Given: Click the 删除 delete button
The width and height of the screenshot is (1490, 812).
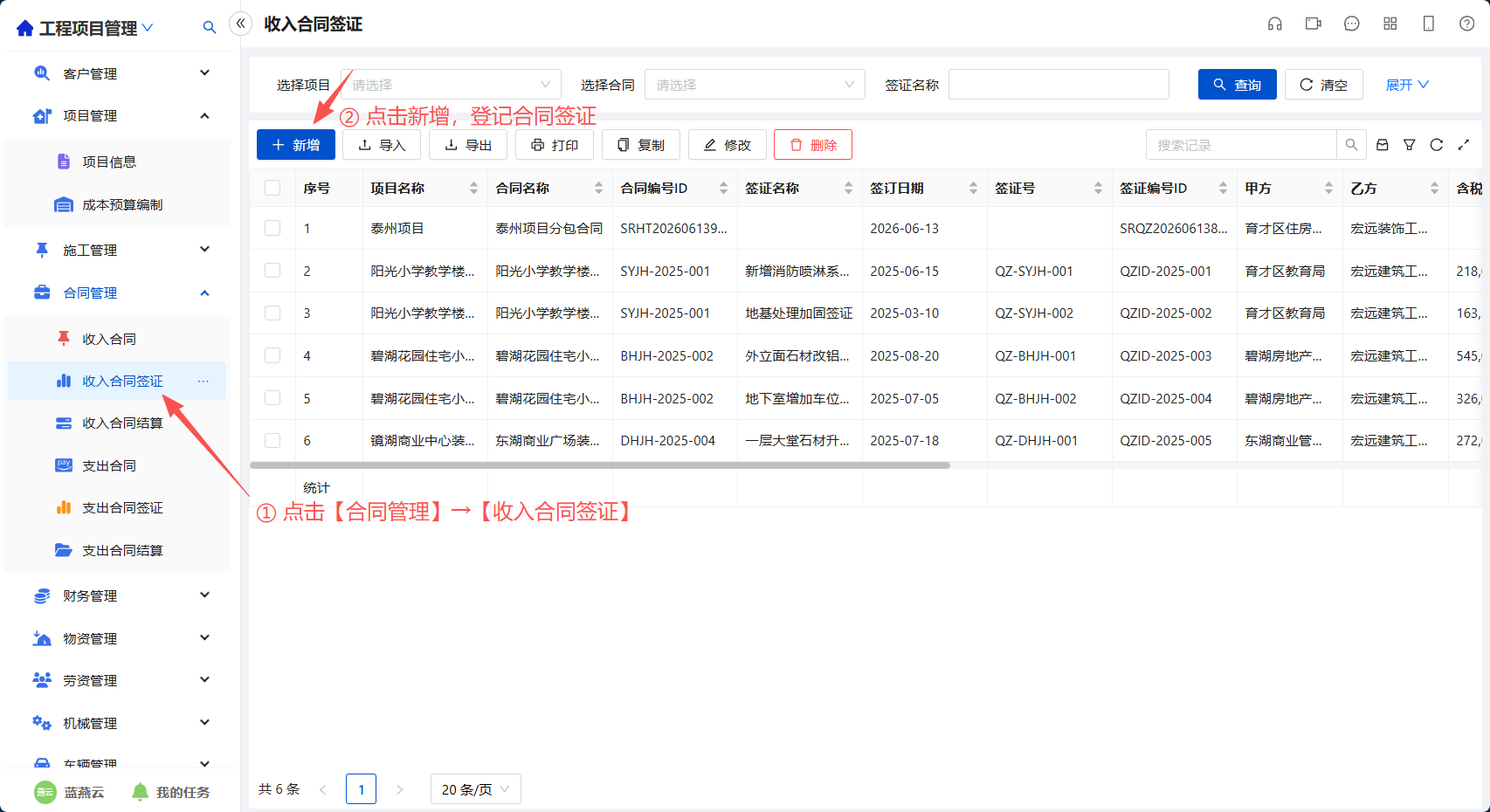Looking at the screenshot, I should pos(813,145).
